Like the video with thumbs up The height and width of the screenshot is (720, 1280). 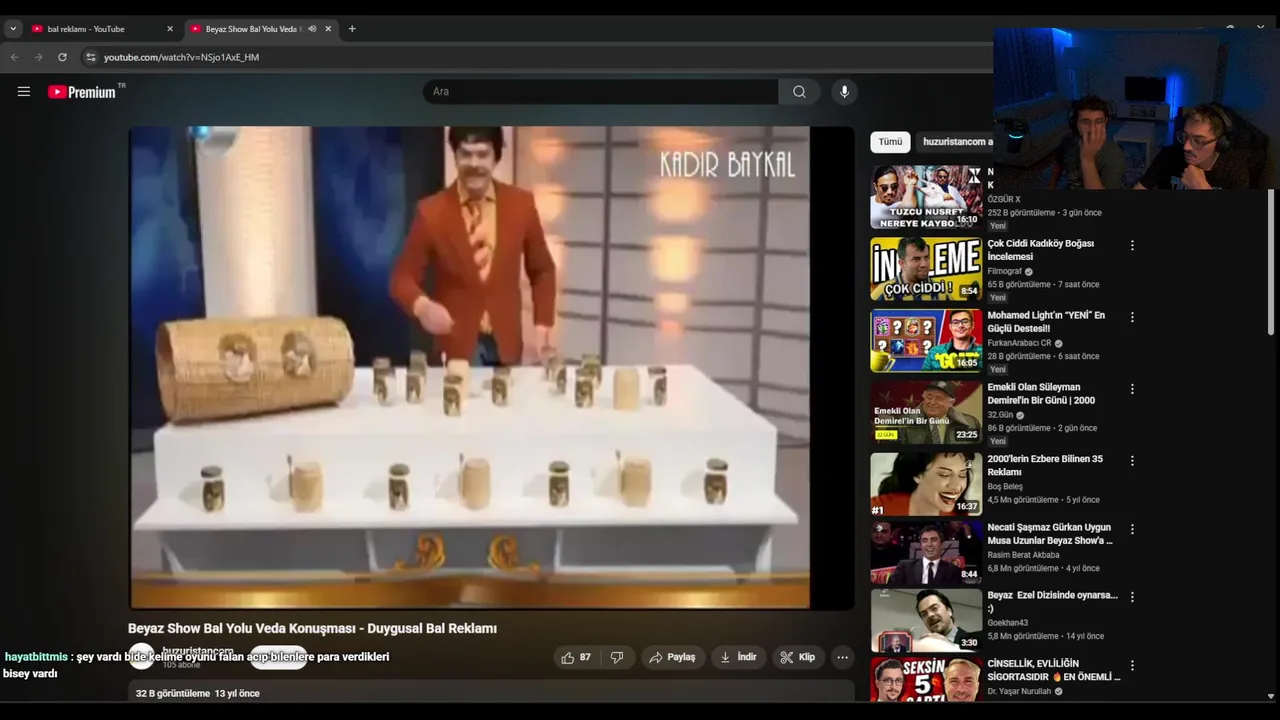576,657
